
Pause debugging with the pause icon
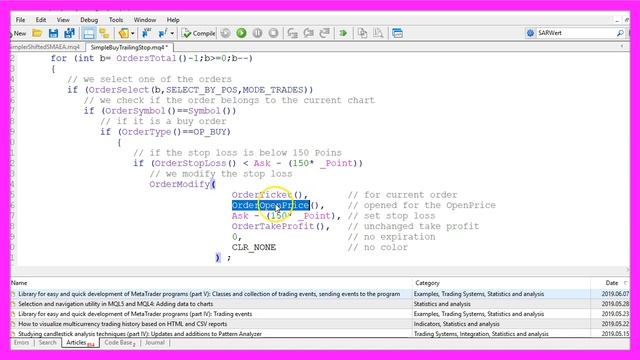[257, 33]
